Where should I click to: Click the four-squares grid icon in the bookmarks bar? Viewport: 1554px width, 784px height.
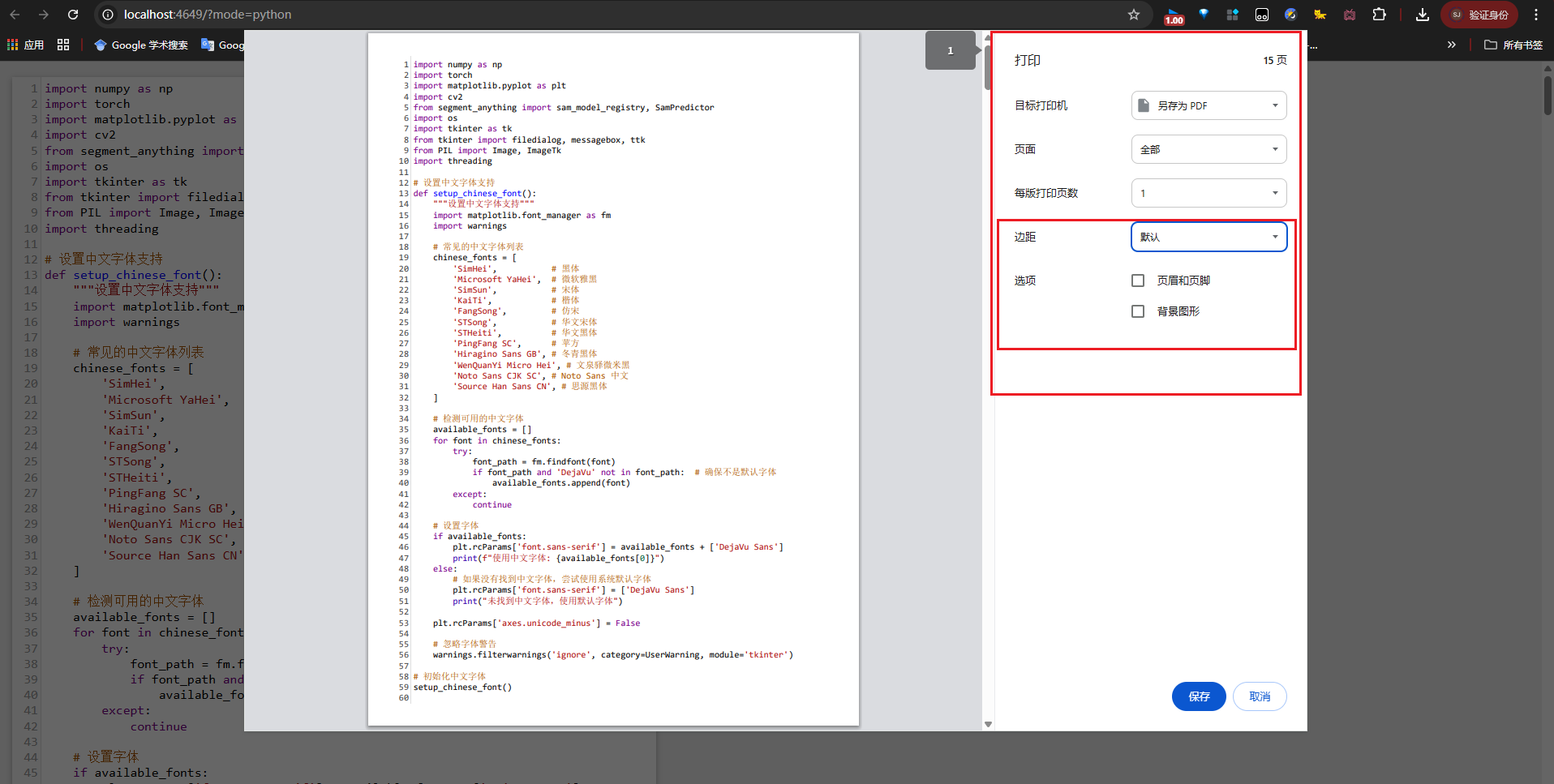(63, 45)
